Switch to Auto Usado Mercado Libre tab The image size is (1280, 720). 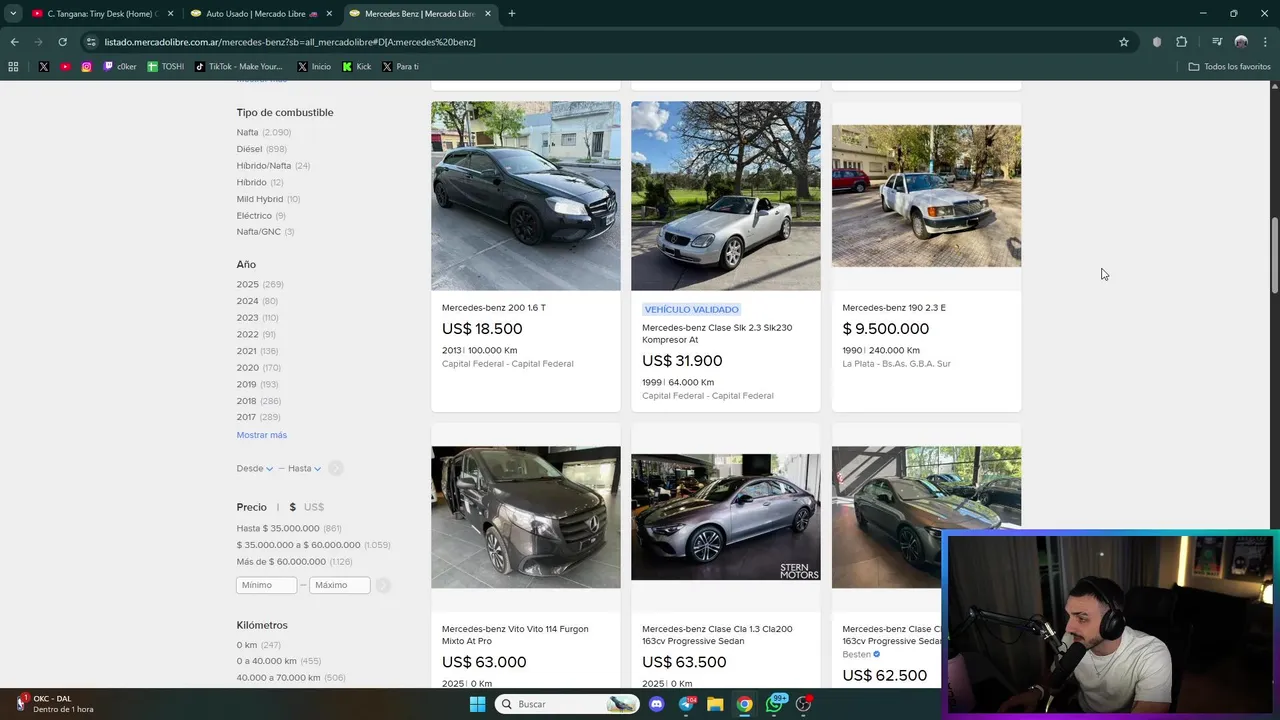(x=262, y=14)
